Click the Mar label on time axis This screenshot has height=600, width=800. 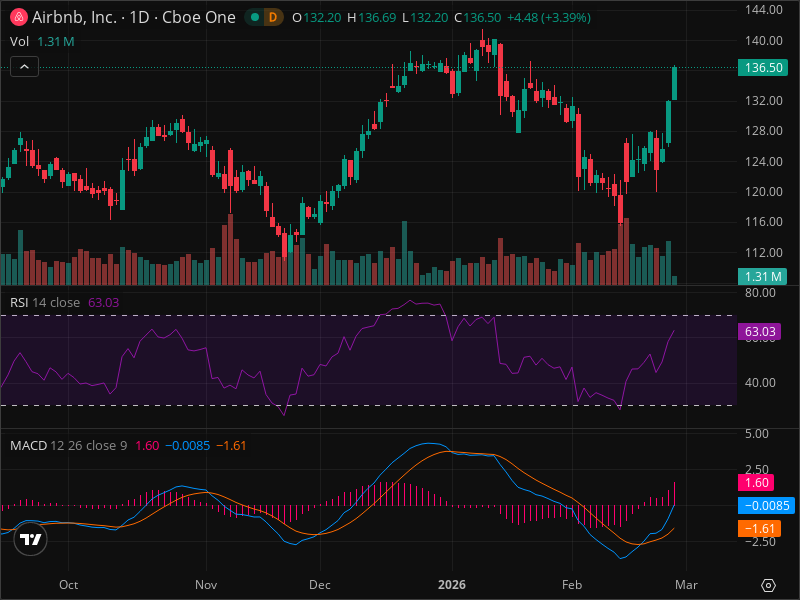(x=686, y=585)
